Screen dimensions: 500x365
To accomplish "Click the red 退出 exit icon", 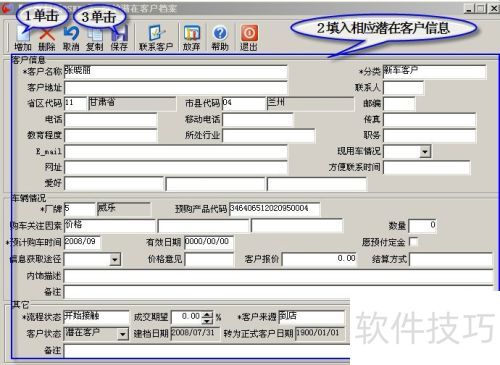I will coord(249,33).
